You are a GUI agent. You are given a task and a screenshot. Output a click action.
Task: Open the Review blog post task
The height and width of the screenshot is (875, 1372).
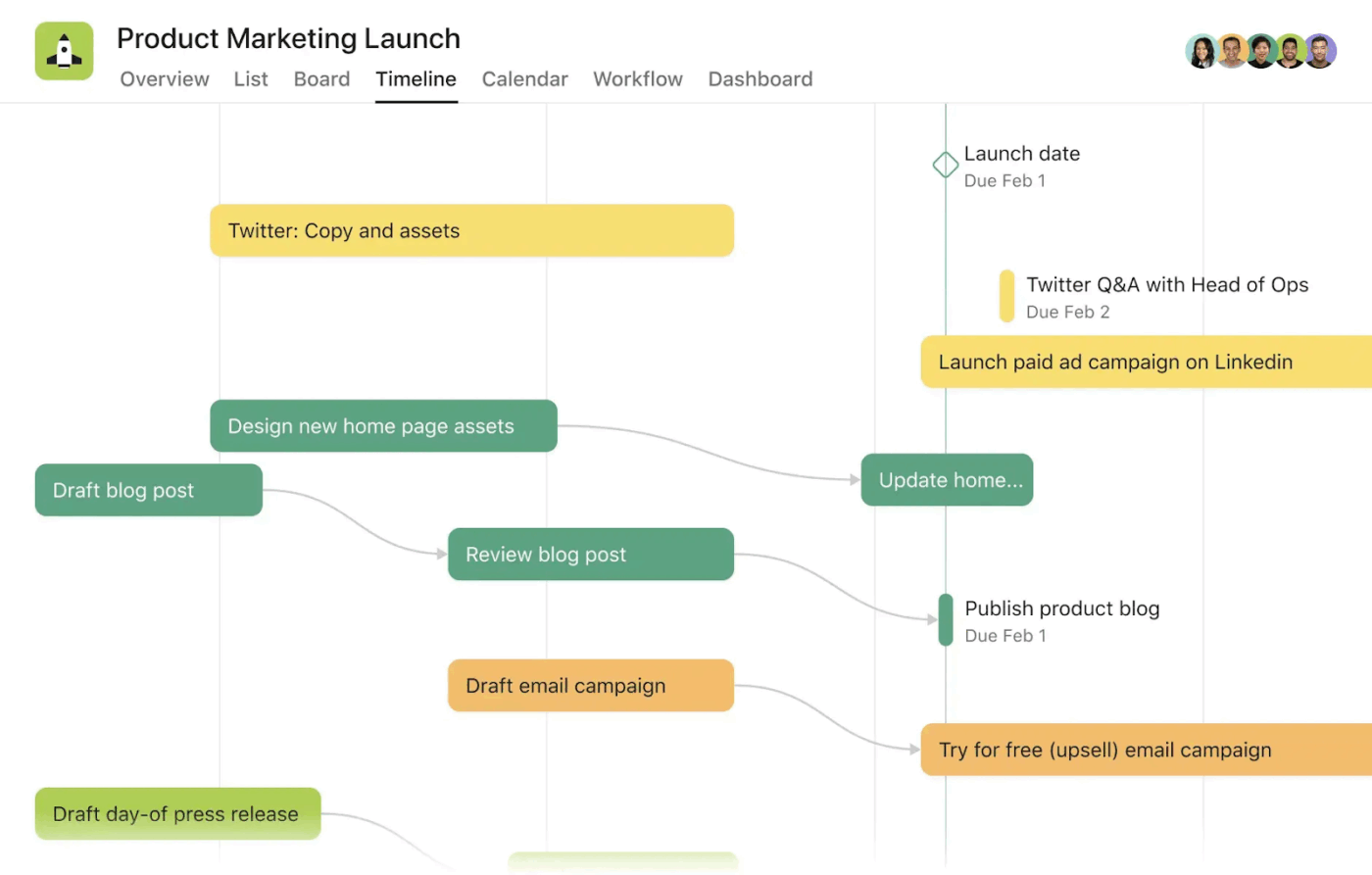(x=590, y=554)
